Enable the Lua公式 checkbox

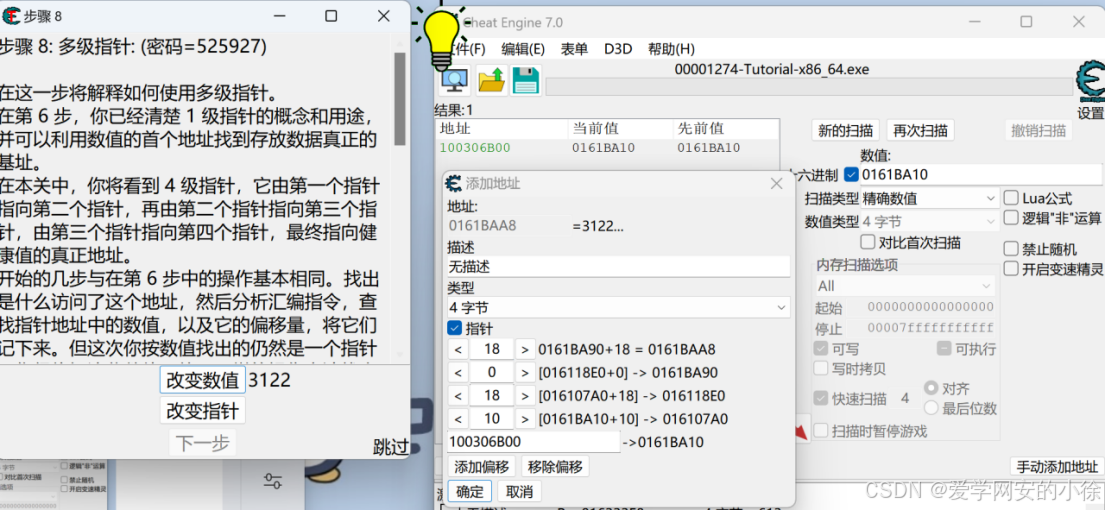pyautogui.click(x=1011, y=198)
